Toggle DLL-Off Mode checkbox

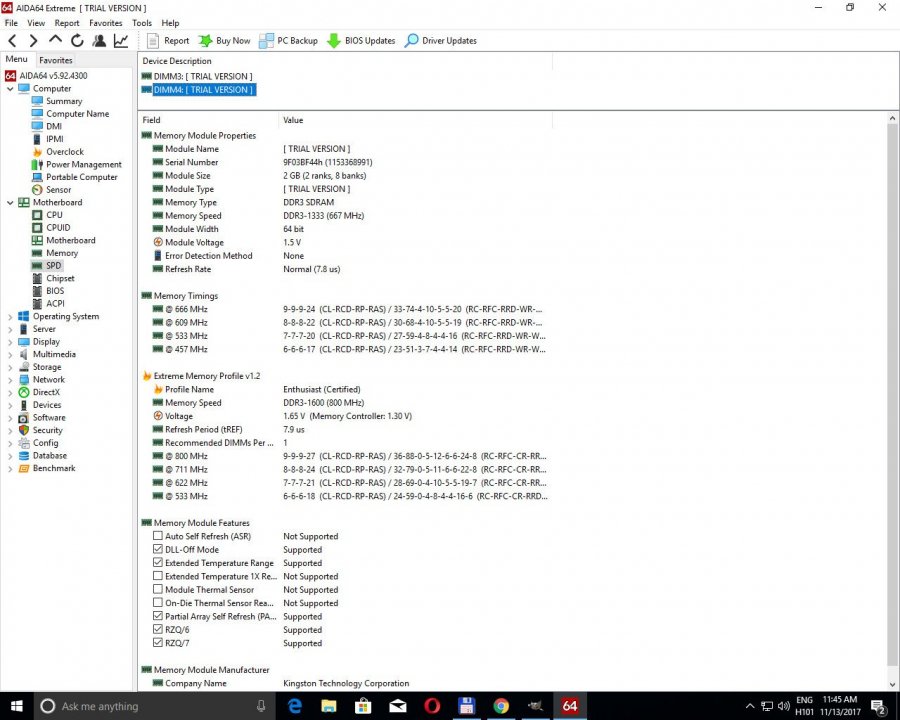pos(158,549)
